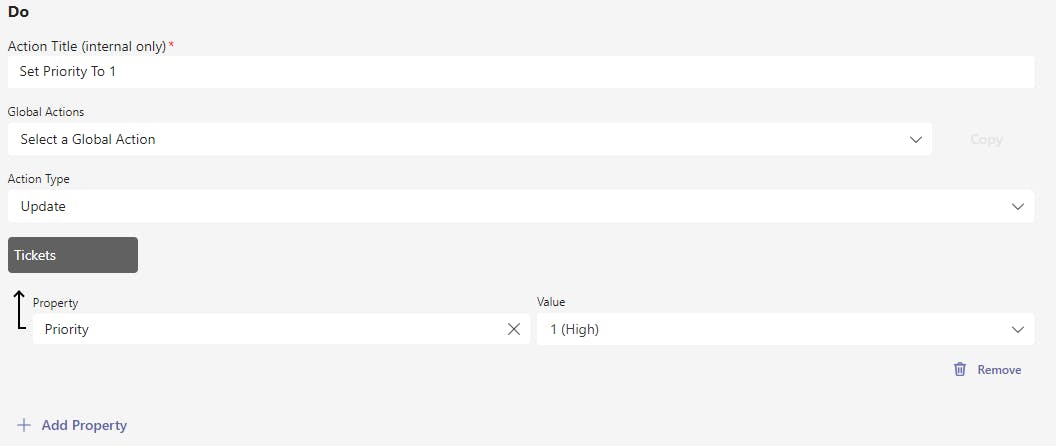Click the chevron arrow on the Value field
The height and width of the screenshot is (446, 1056).
click(1018, 329)
